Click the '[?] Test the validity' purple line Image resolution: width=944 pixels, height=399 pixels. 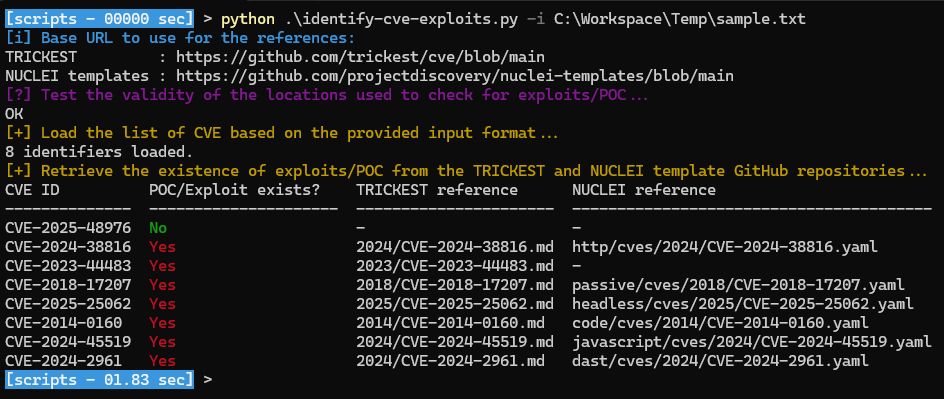click(327, 95)
